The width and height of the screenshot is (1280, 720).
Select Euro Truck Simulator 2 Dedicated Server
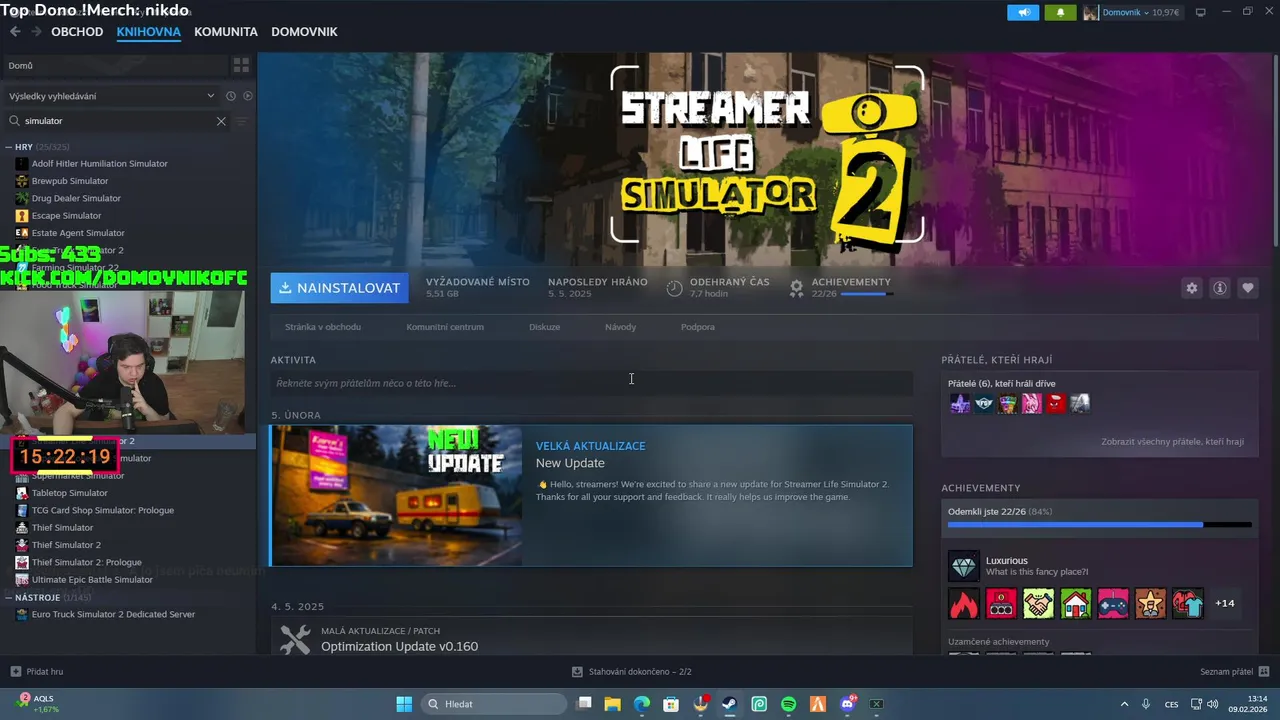(113, 614)
